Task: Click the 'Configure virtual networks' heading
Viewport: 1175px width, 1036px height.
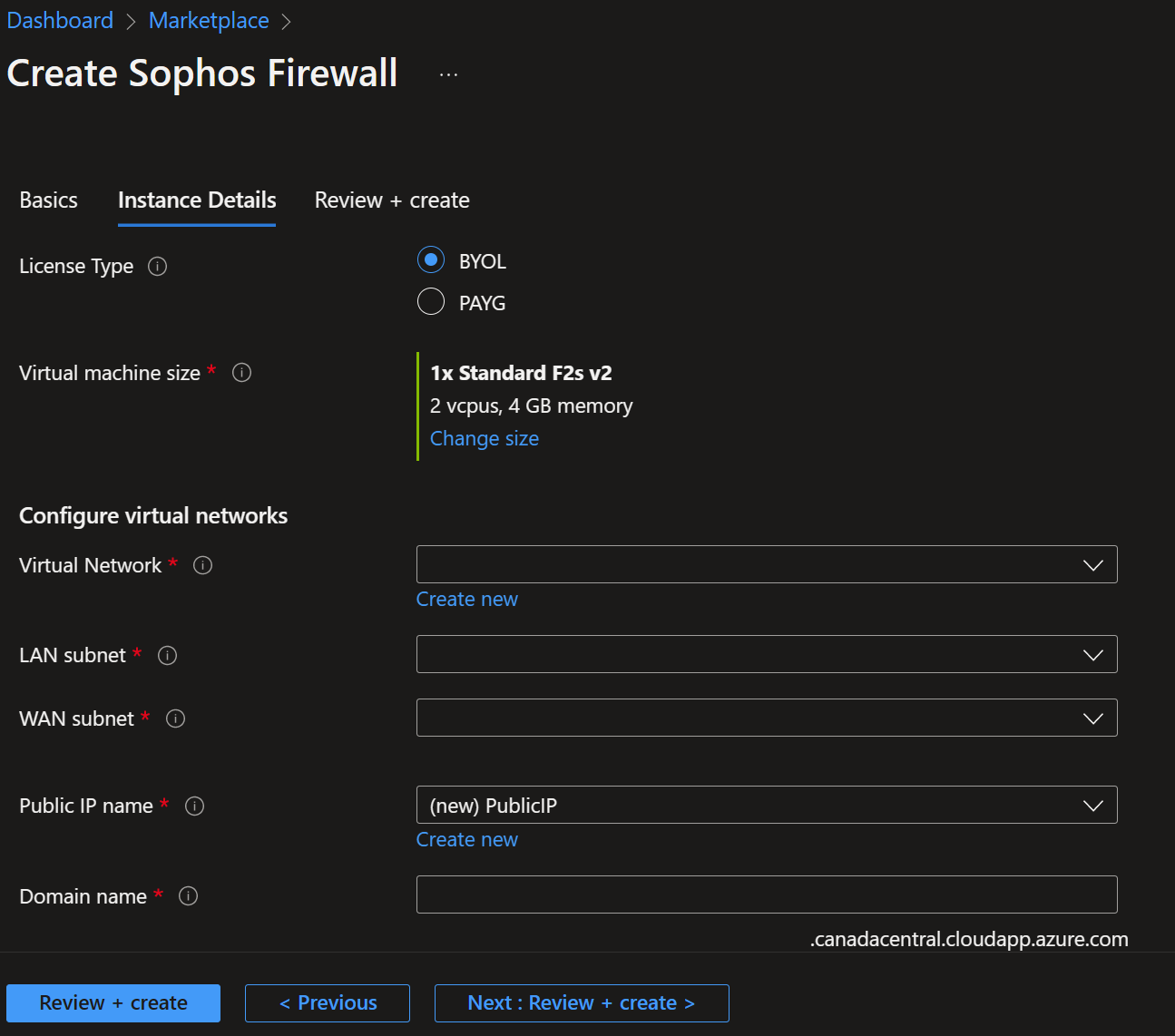Action: pyautogui.click(x=153, y=516)
